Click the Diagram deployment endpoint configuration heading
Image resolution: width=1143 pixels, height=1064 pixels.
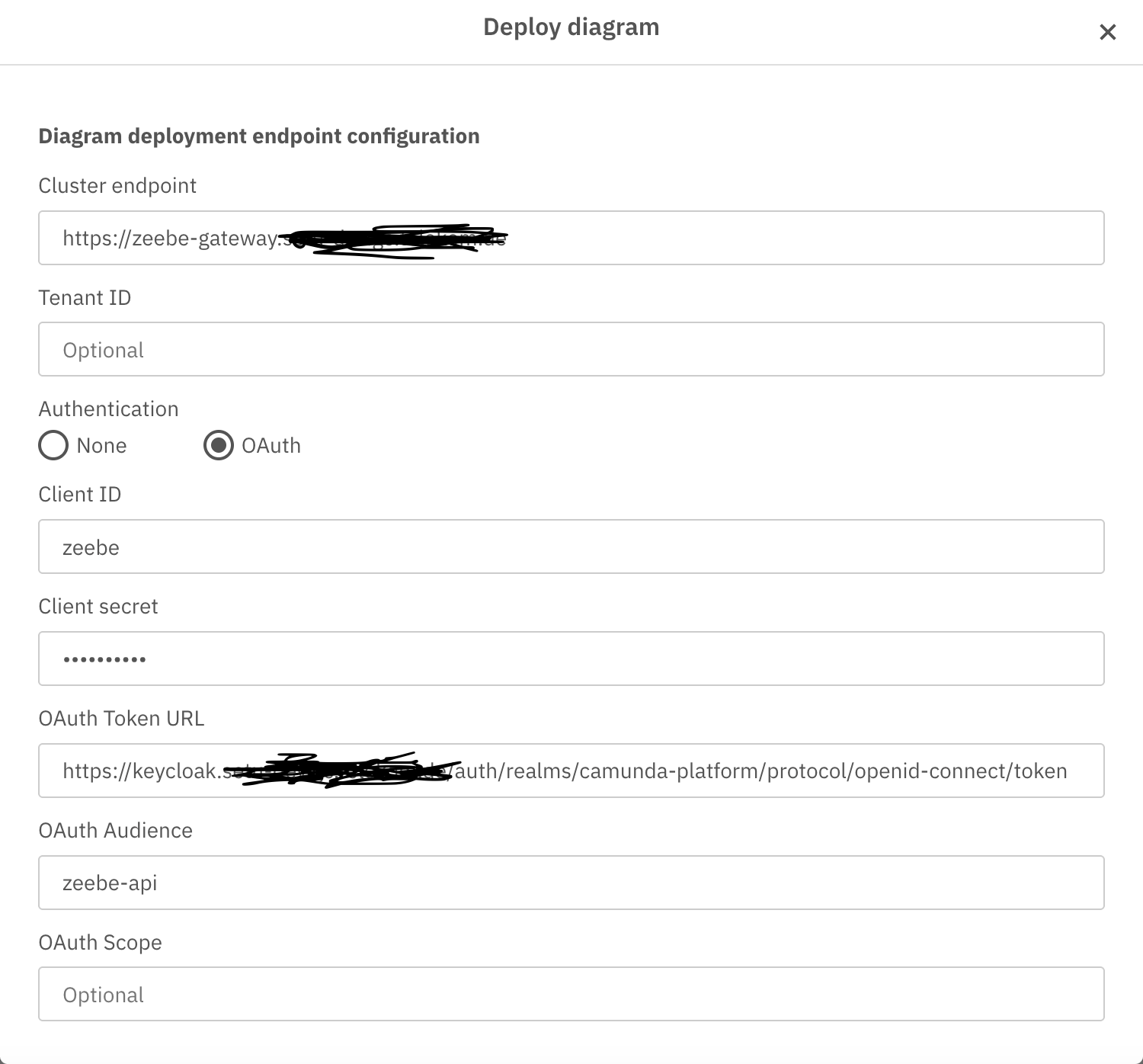pyautogui.click(x=259, y=136)
